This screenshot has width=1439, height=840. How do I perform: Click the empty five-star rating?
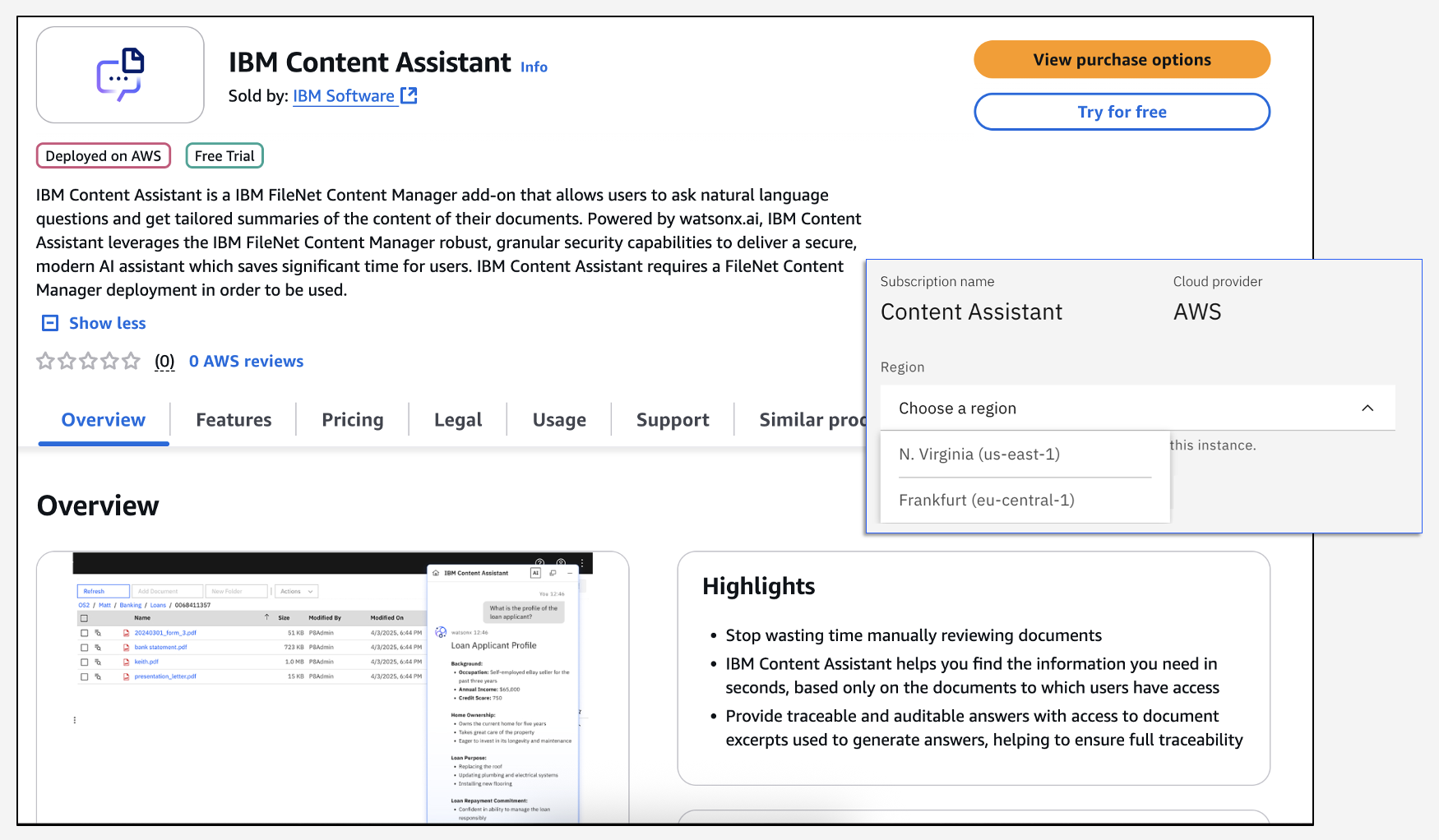click(88, 361)
